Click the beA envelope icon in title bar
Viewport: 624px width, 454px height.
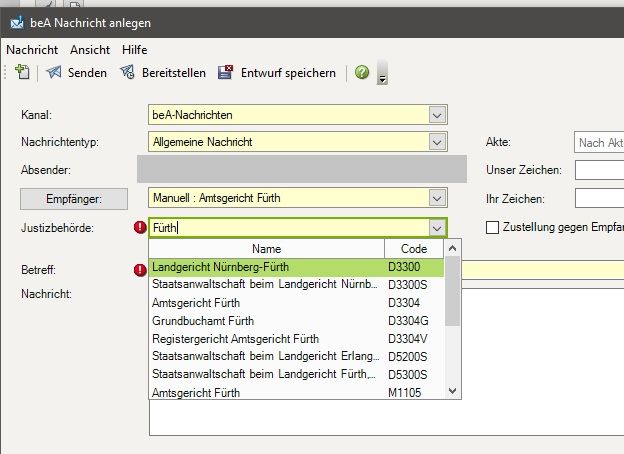click(x=17, y=22)
